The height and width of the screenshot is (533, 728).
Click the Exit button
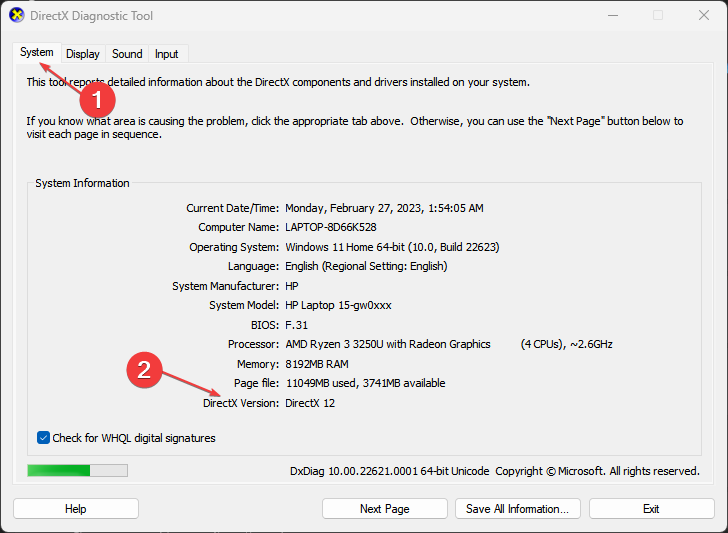coord(651,509)
